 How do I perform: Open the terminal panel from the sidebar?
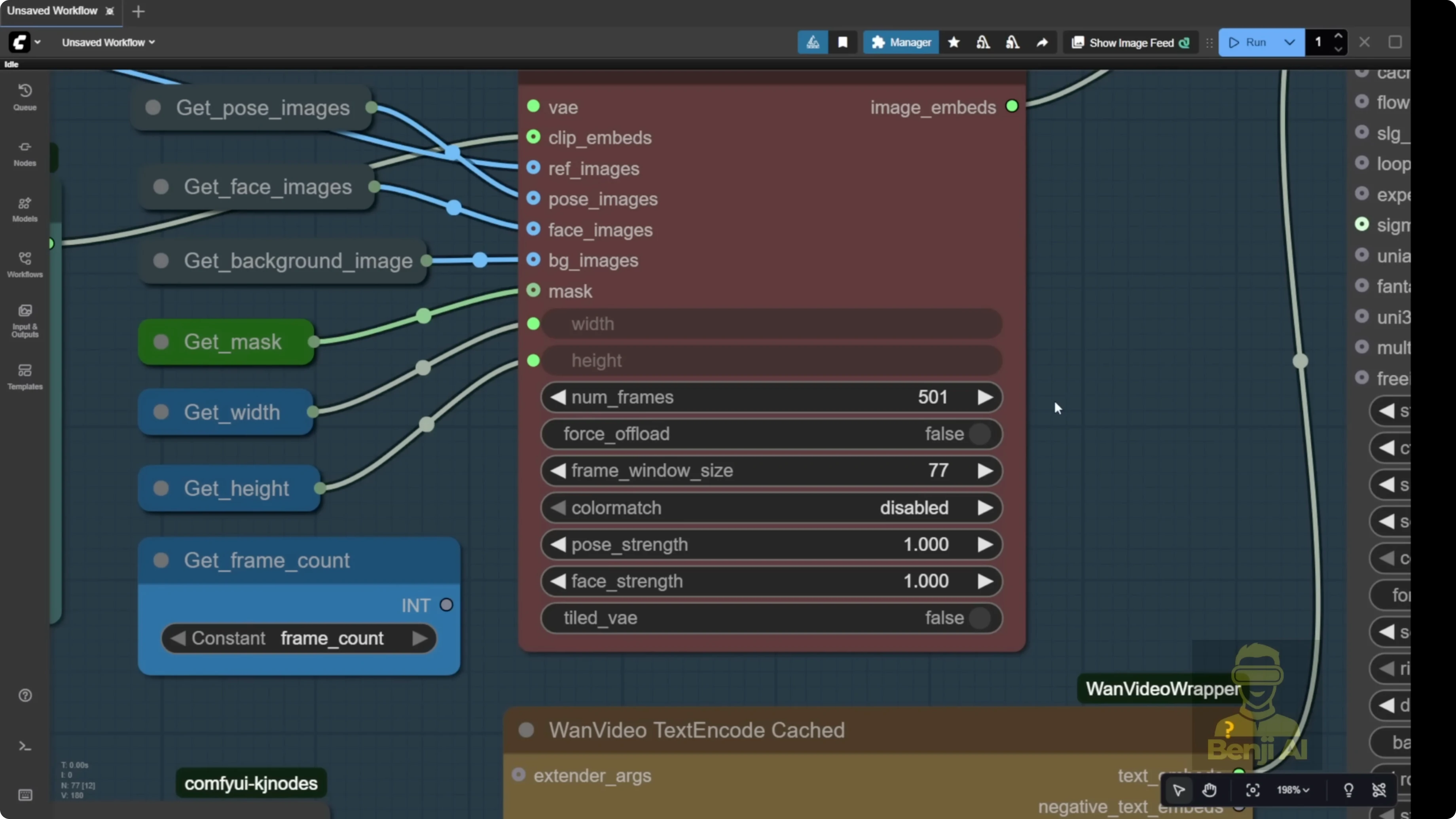click(24, 746)
